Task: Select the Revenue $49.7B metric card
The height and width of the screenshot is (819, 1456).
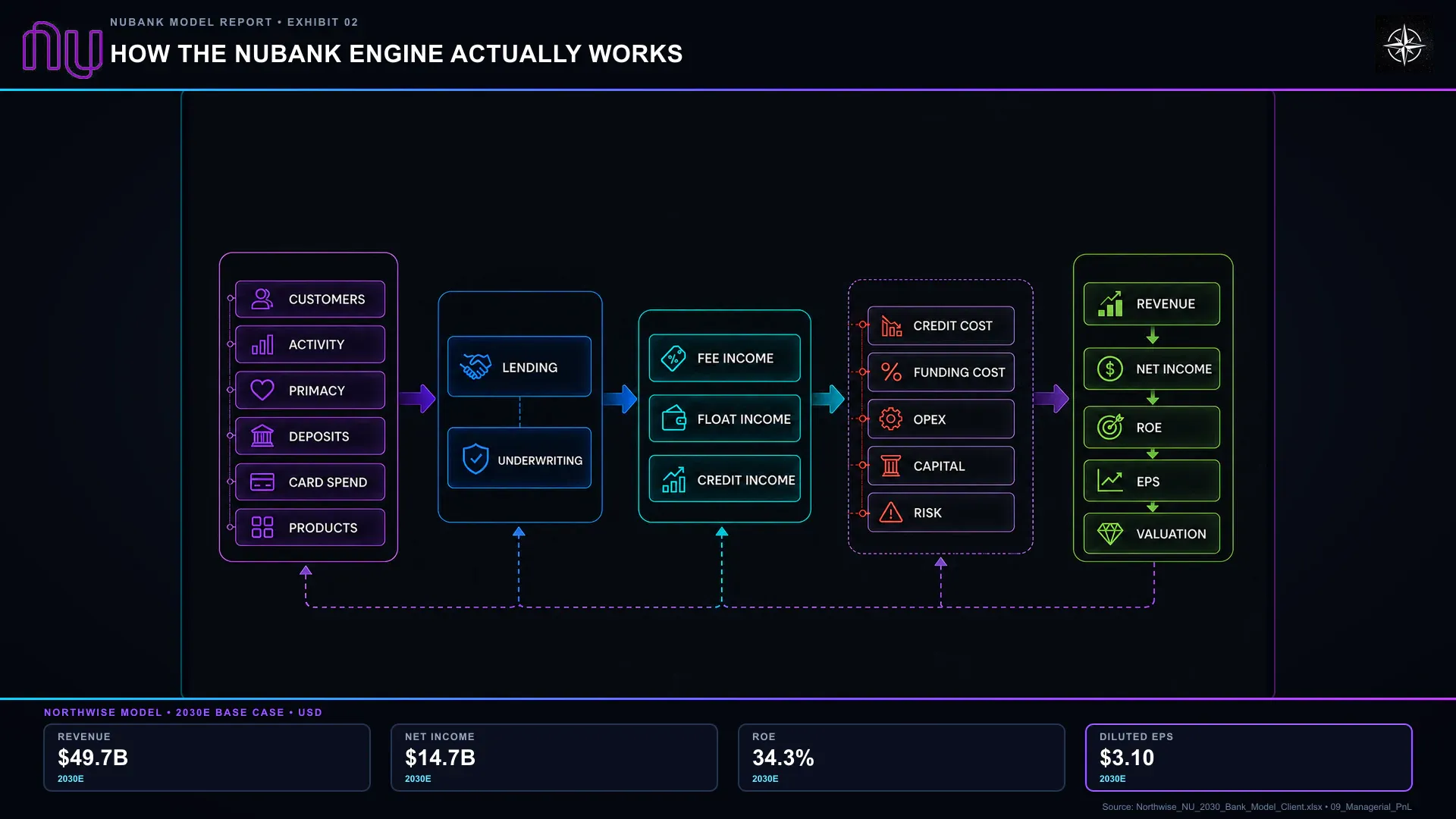Action: point(207,758)
